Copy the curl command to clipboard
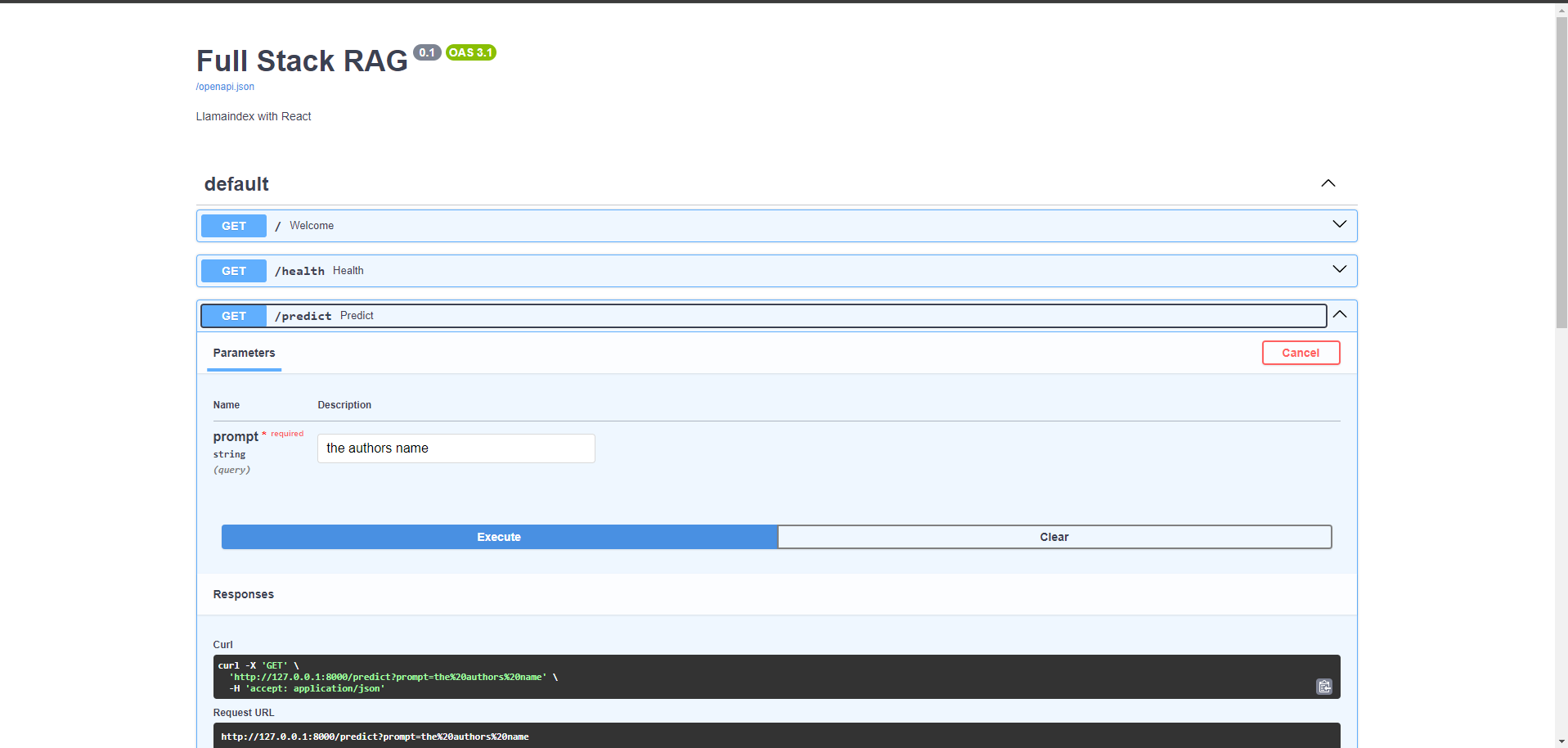Screen dimensions: 1568x748 pyautogui.click(x=1324, y=687)
